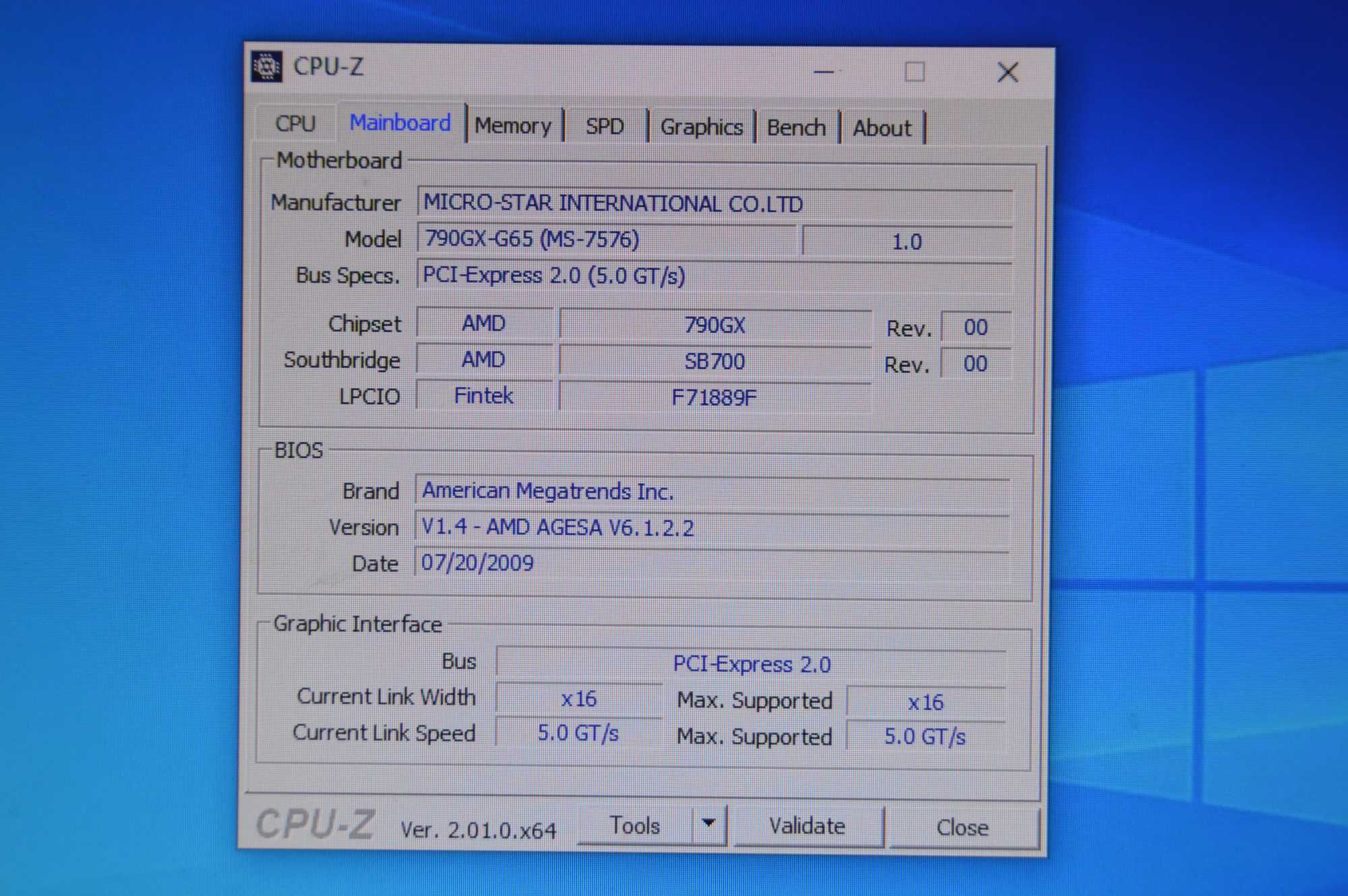Click the Graphic Interface Bus field PCI-Express 2.0
Screen dimensions: 1348x896
click(x=752, y=664)
